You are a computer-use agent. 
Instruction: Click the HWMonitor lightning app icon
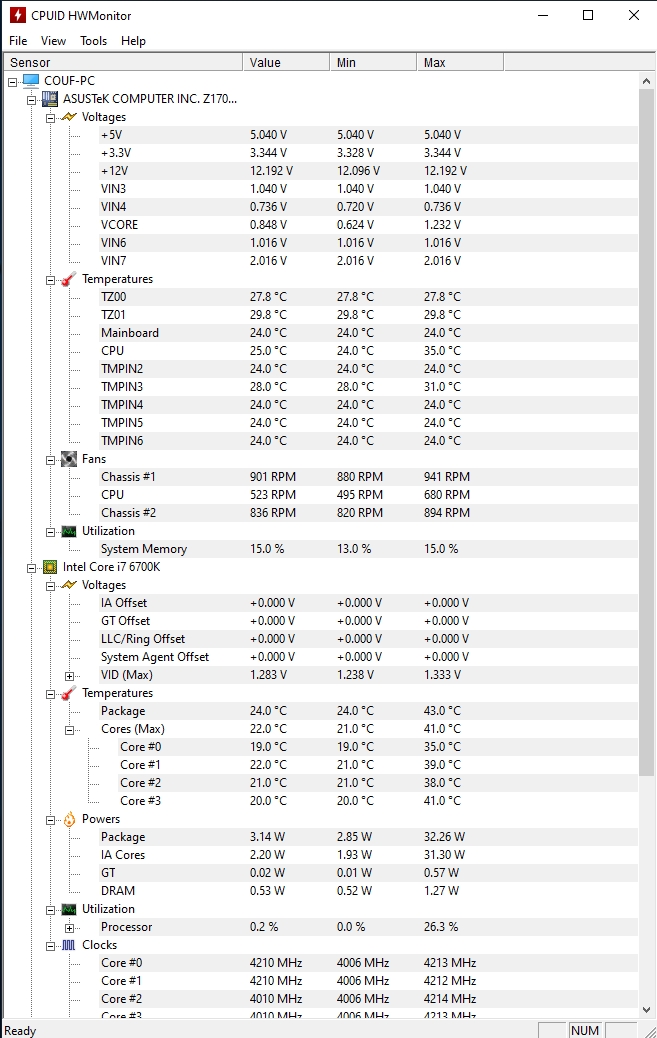coord(17,15)
